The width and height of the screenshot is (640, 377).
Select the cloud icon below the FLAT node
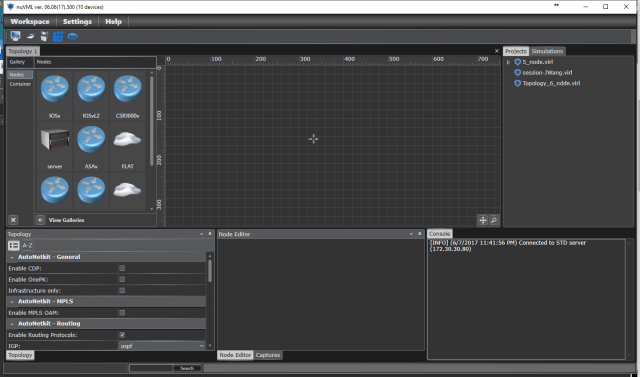pyautogui.click(x=127, y=190)
